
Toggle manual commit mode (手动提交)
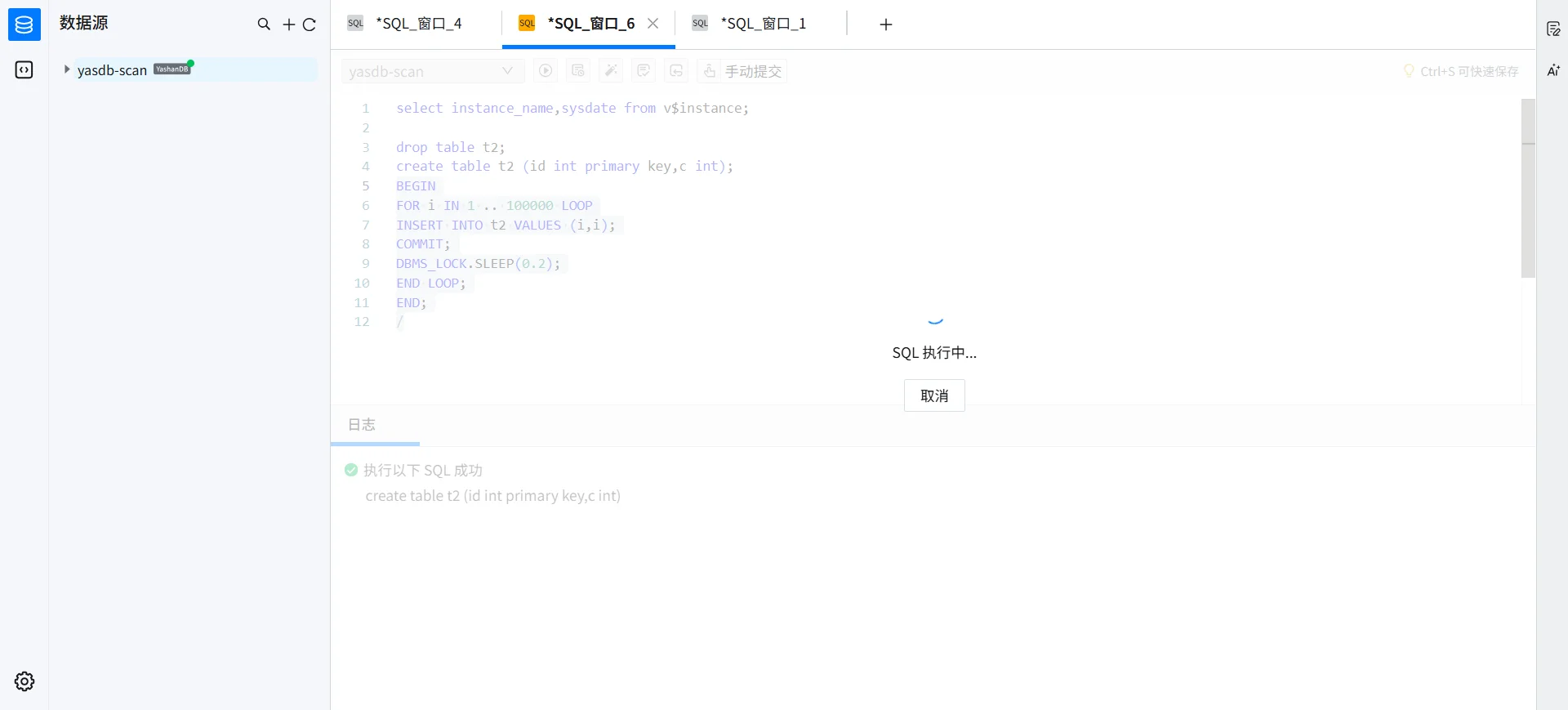click(742, 71)
